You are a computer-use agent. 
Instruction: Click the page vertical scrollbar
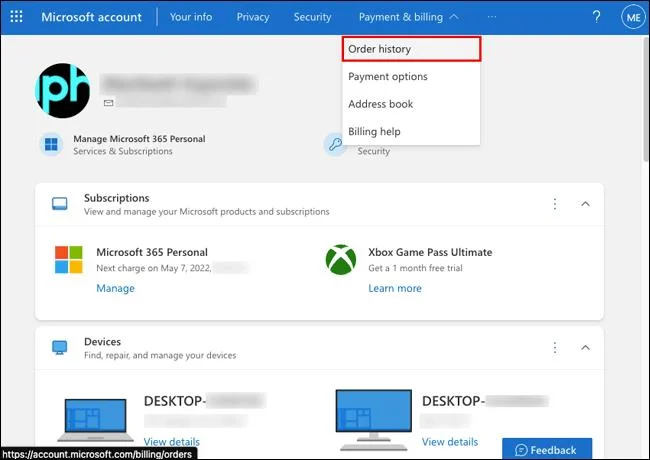645,99
